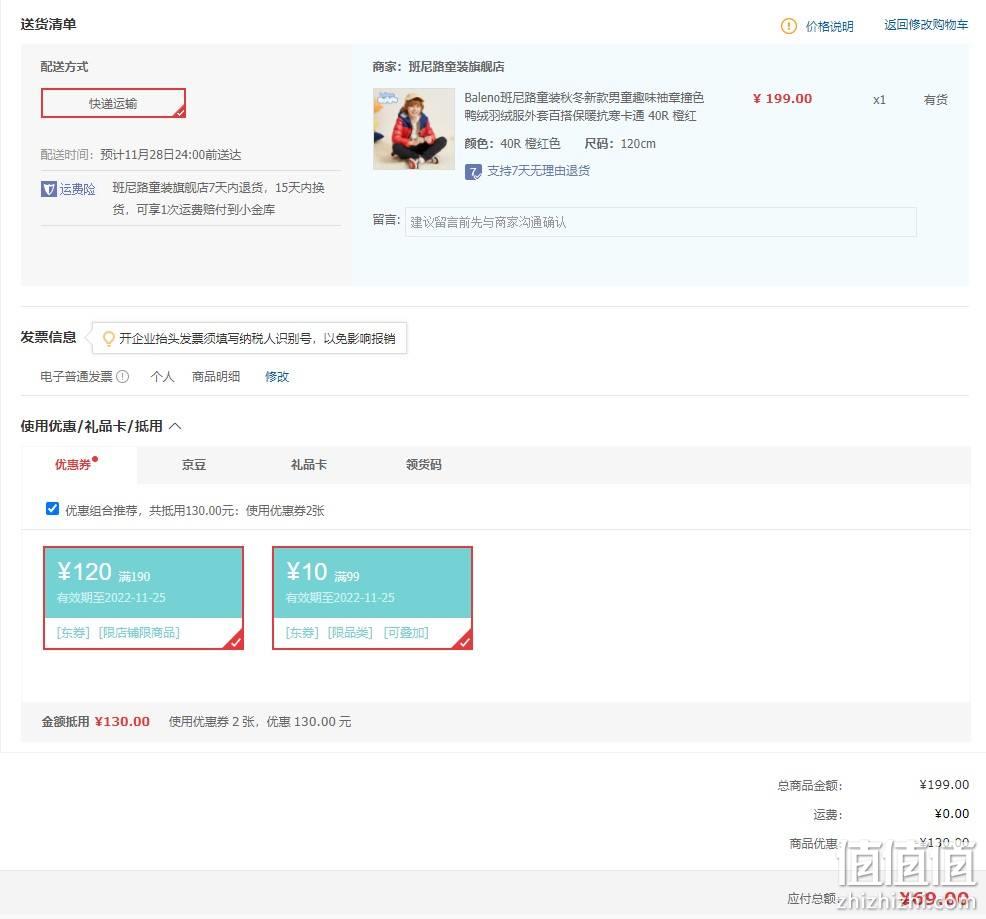This screenshot has height=919, width=986.
Task: Uncheck the 优惠组合推荐 checkbox
Action: point(52,508)
